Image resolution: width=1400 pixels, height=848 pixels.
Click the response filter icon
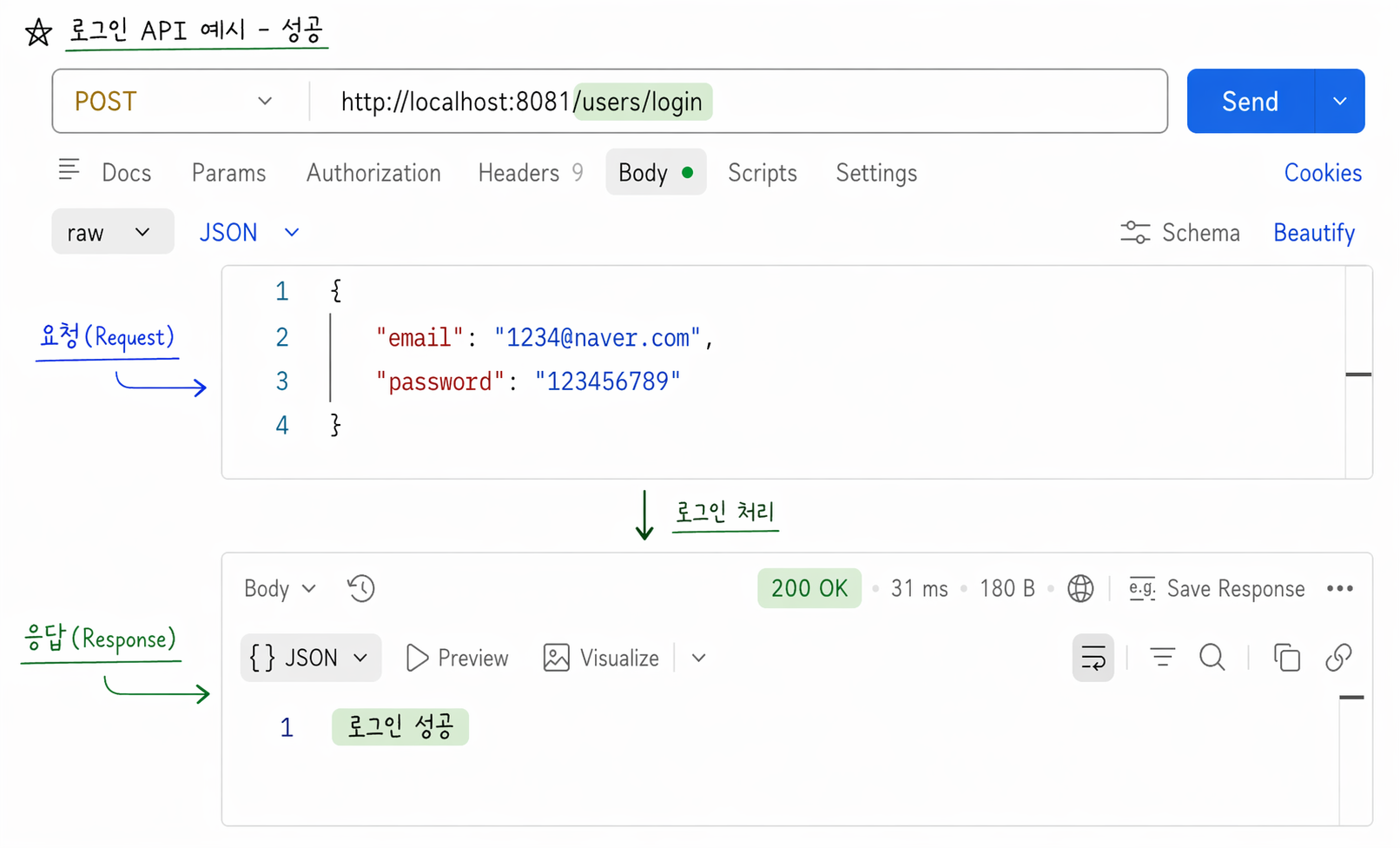[1162, 658]
